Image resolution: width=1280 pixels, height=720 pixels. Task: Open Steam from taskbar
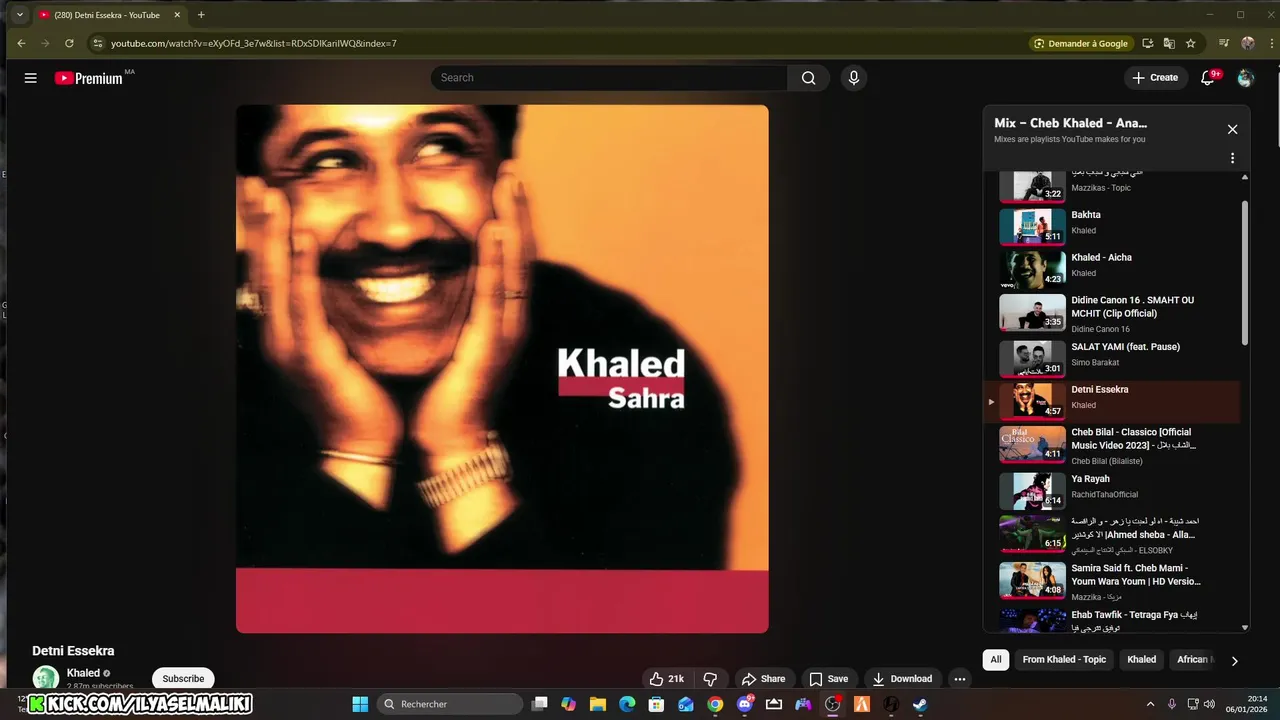(920, 704)
